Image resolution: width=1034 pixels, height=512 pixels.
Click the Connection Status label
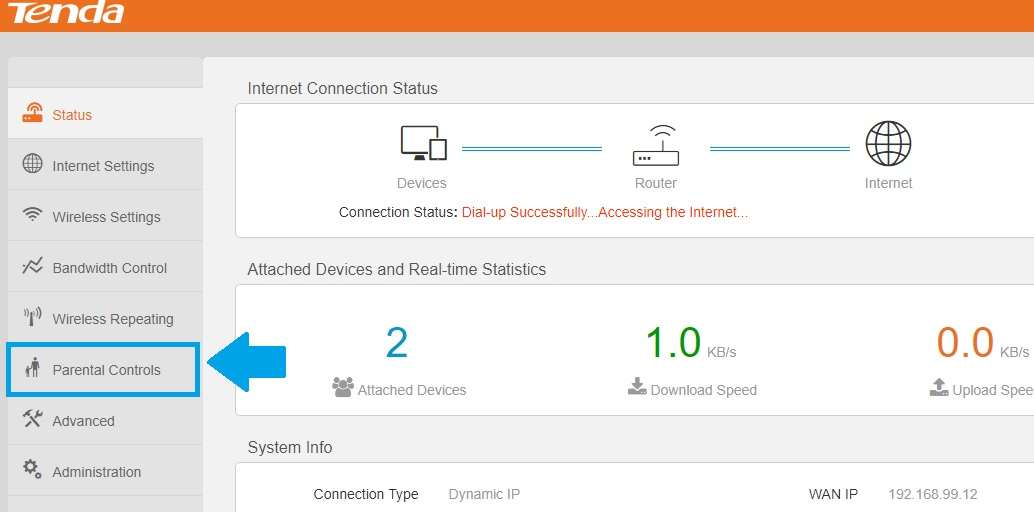coord(398,212)
